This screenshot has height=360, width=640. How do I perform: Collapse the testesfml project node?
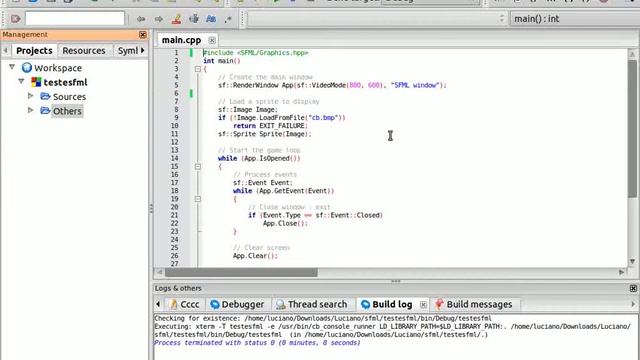click(21, 82)
